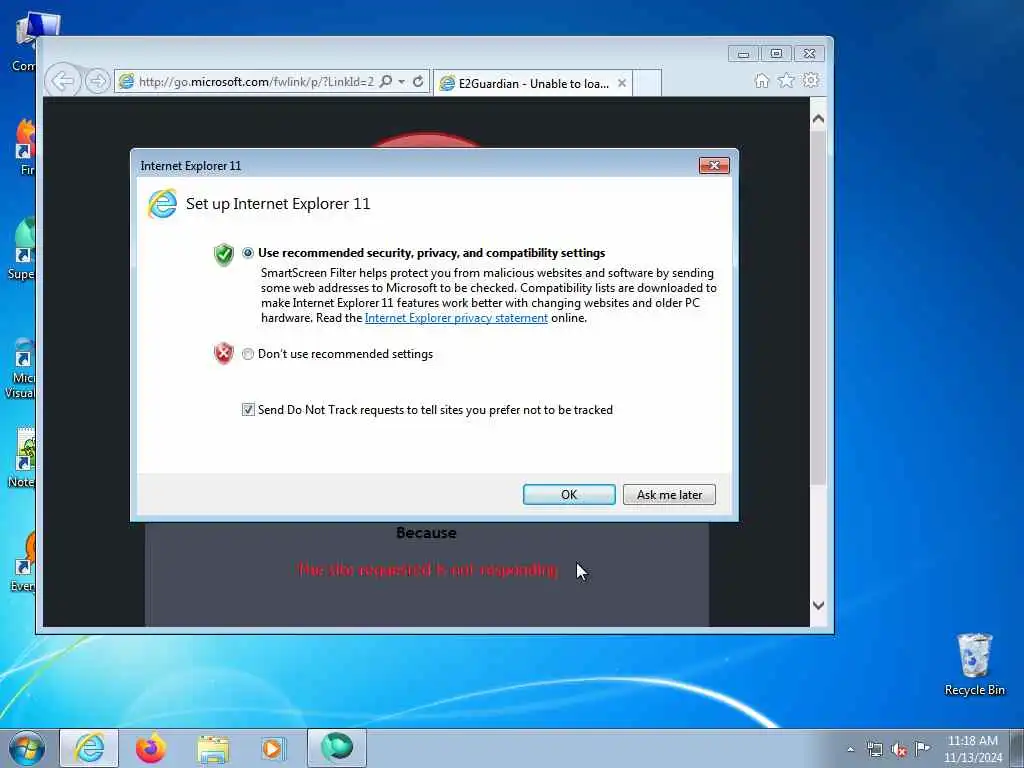This screenshot has height=768, width=1024.
Task: Go forward with browser Forward arrow
Action: coord(97,81)
